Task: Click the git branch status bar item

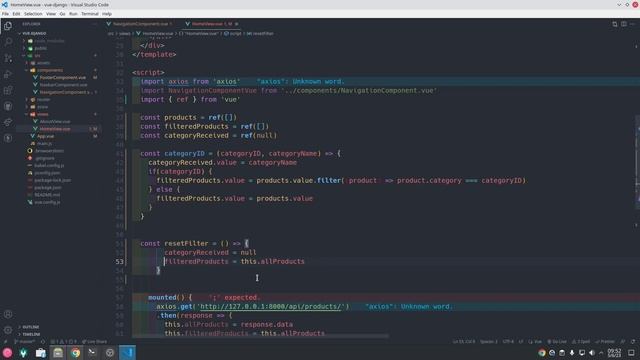Action: click(24, 342)
